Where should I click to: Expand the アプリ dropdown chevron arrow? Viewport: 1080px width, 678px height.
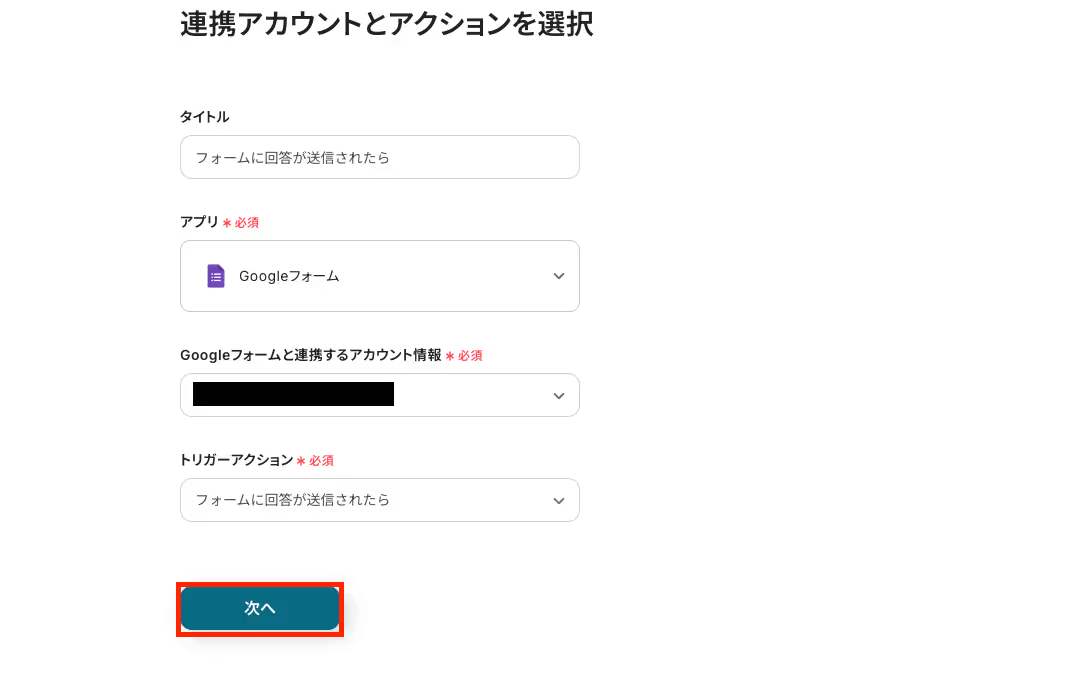tap(559, 276)
